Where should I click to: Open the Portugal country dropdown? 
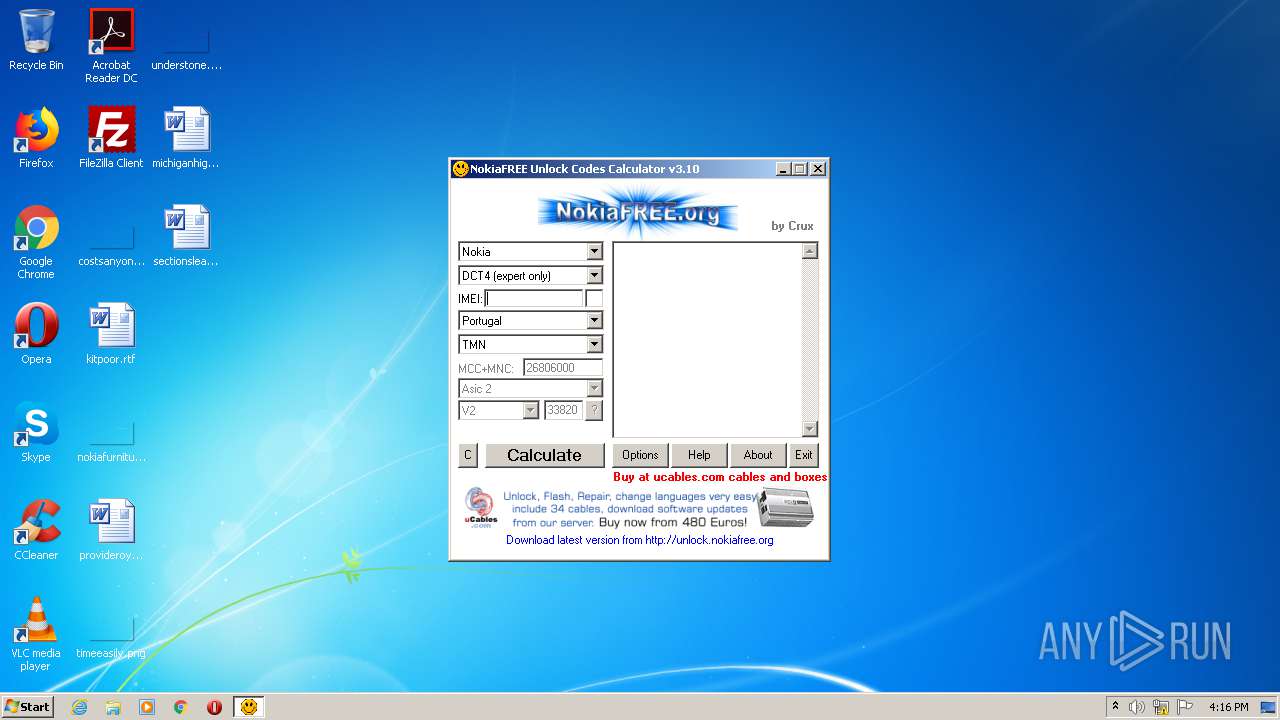click(x=594, y=321)
